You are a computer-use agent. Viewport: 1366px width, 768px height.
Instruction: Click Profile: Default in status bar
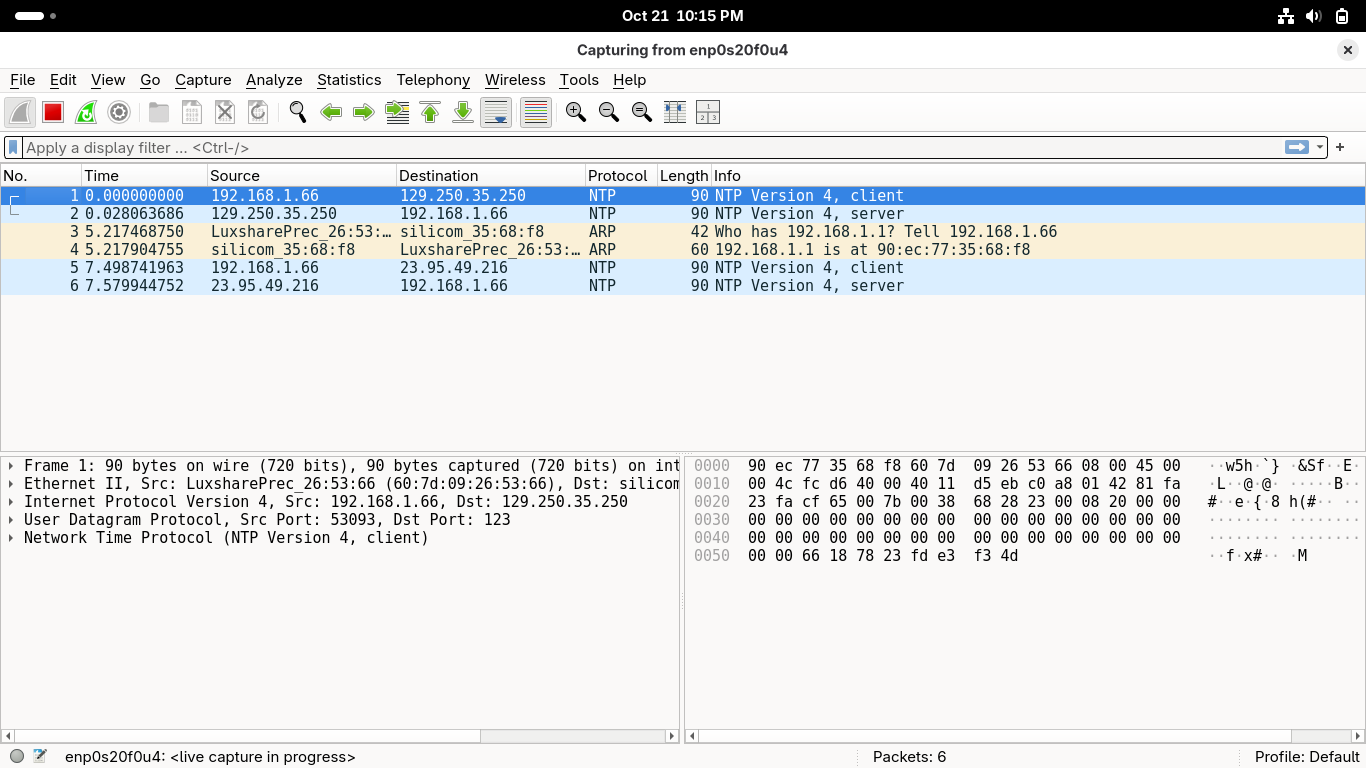[x=1306, y=757]
